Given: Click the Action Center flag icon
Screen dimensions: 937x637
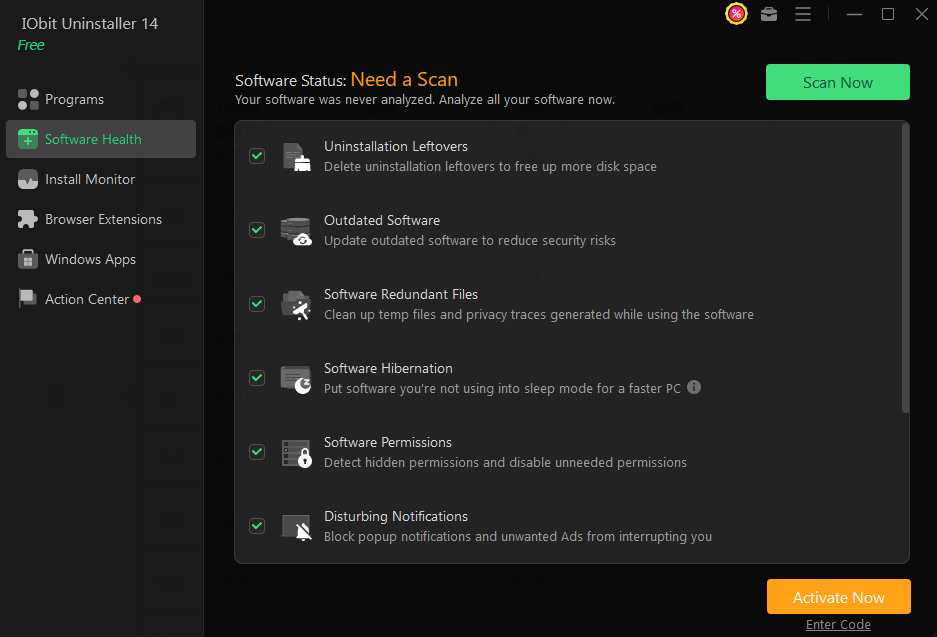Looking at the screenshot, I should (28, 299).
